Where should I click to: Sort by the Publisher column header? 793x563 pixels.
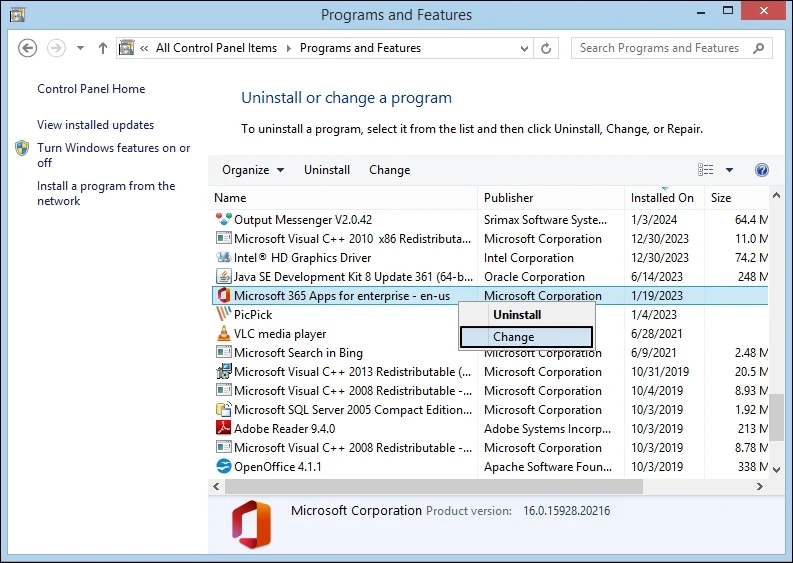[x=551, y=198]
